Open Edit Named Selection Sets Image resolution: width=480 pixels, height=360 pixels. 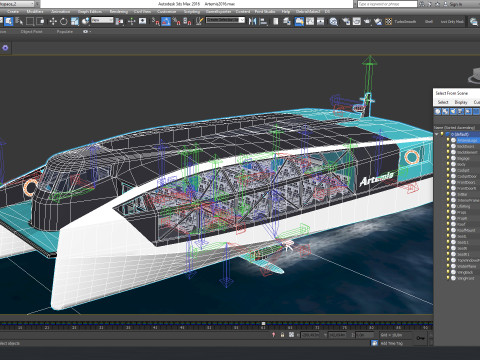pos(199,21)
